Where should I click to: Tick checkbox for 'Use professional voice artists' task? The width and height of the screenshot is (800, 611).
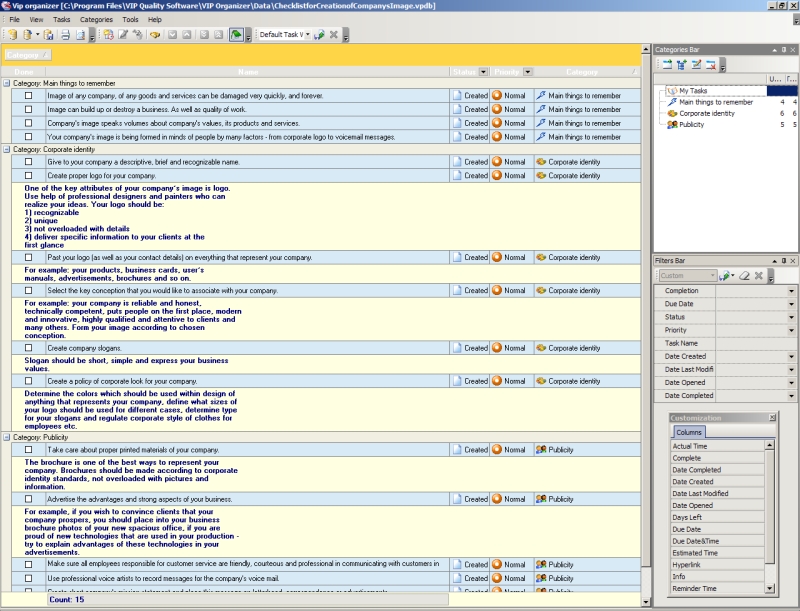[x=29, y=578]
